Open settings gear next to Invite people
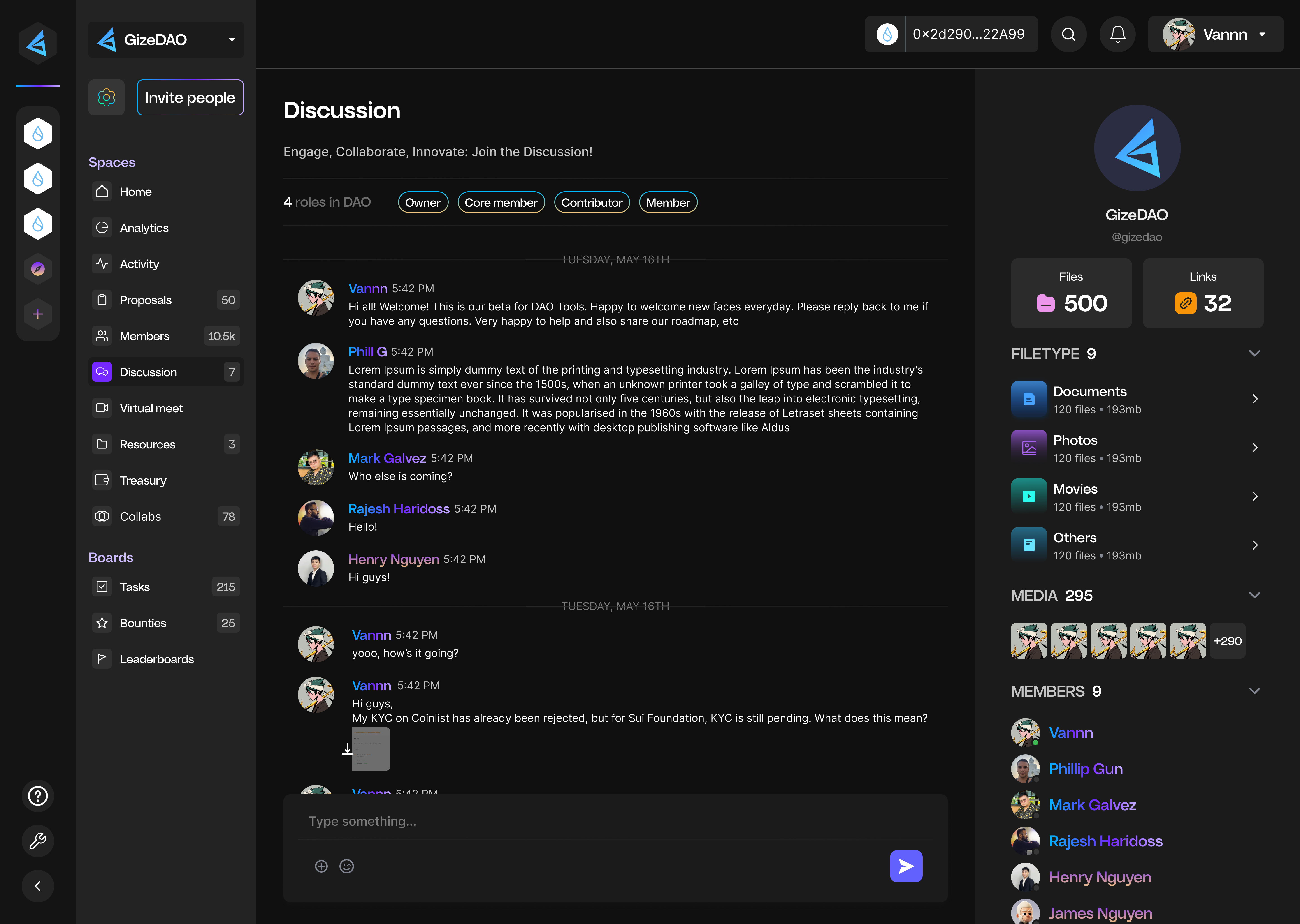Image resolution: width=1300 pixels, height=924 pixels. 107,97
